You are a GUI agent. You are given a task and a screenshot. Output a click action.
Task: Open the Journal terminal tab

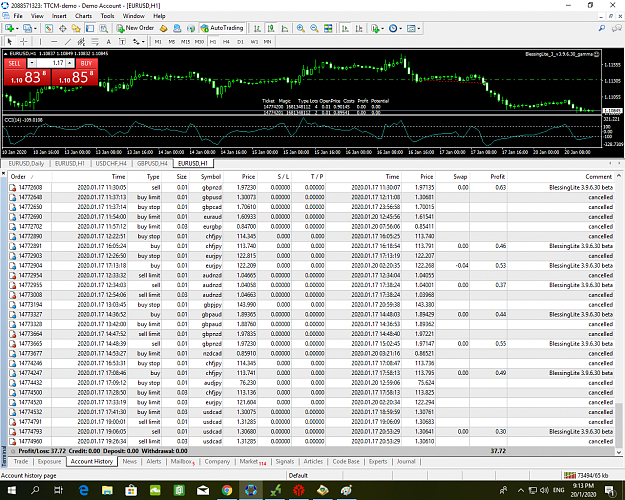point(406,461)
